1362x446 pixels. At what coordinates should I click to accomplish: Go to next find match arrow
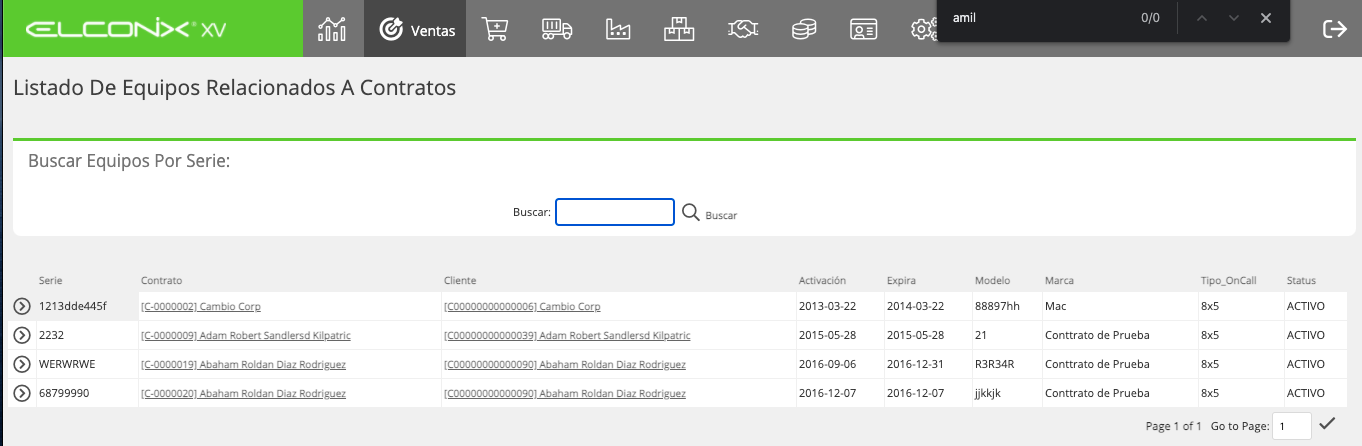[1234, 18]
